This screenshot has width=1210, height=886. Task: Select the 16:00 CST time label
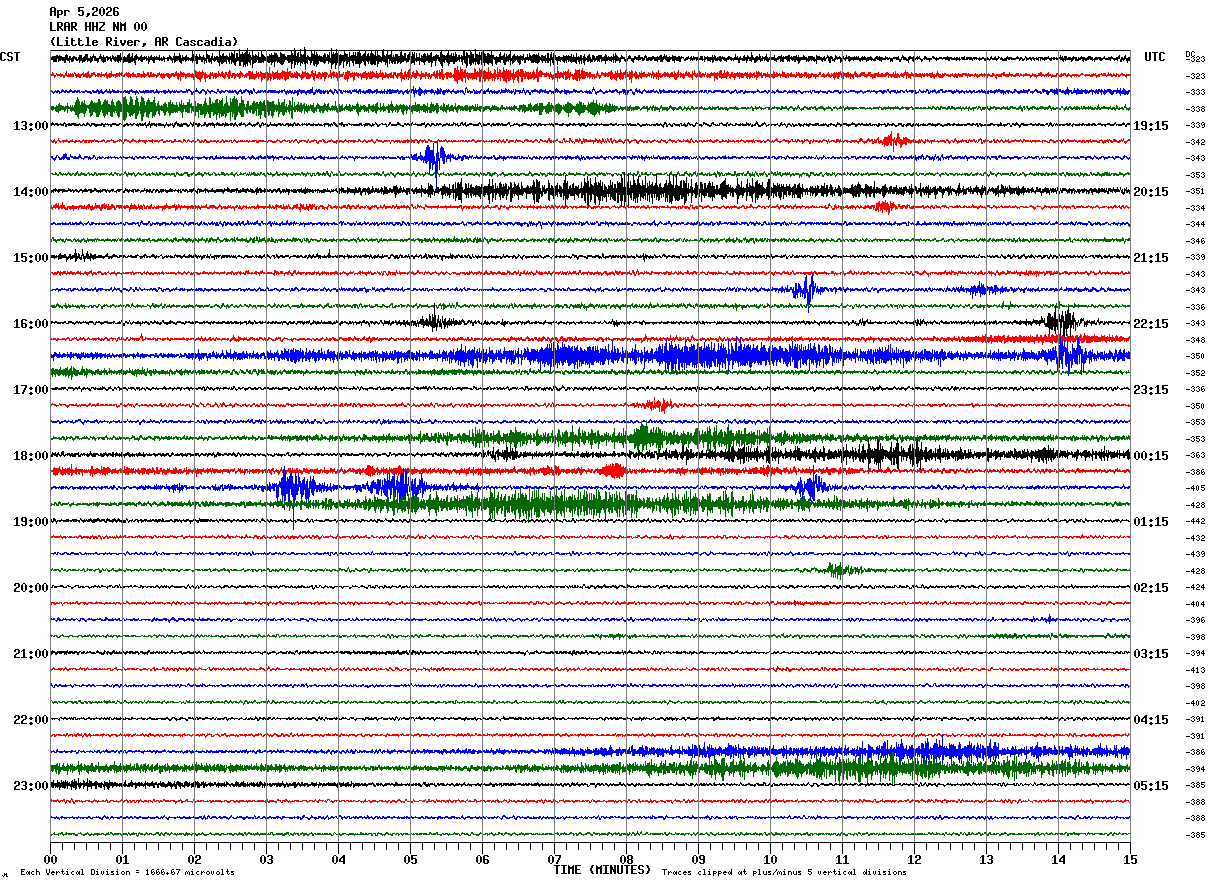31,323
